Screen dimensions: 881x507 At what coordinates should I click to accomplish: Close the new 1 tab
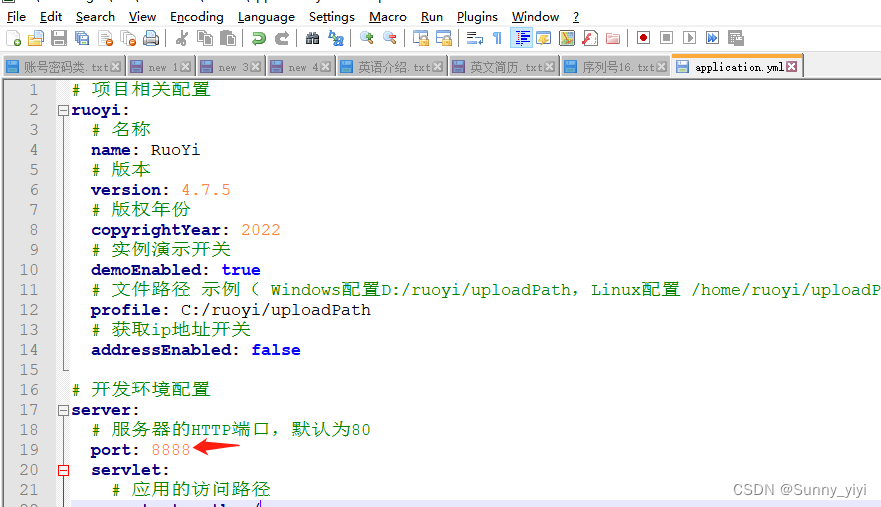coord(186,67)
